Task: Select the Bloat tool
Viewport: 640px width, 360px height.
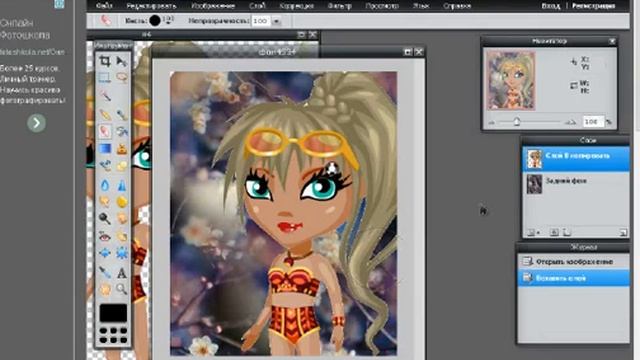Action: pyautogui.click(x=105, y=253)
